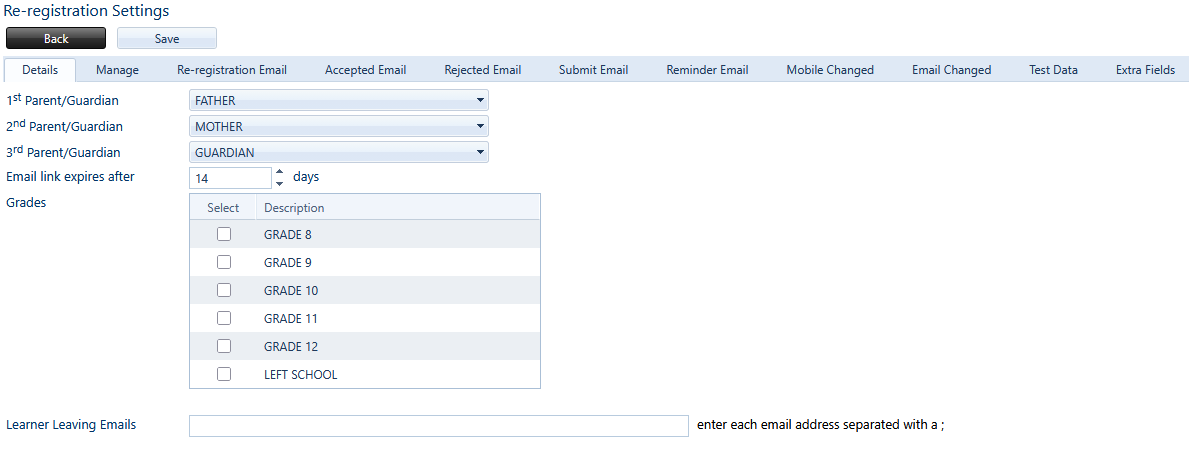Click the Description column header
Image resolution: width=1189 pixels, height=450 pixels.
tap(398, 208)
